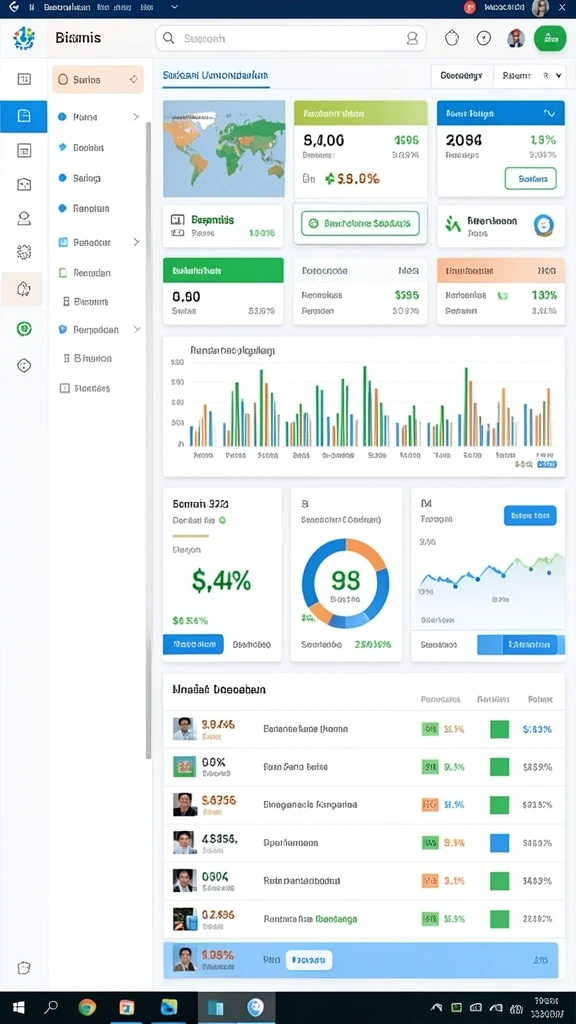
Task: Open the clock icon in the top header
Action: click(x=484, y=39)
